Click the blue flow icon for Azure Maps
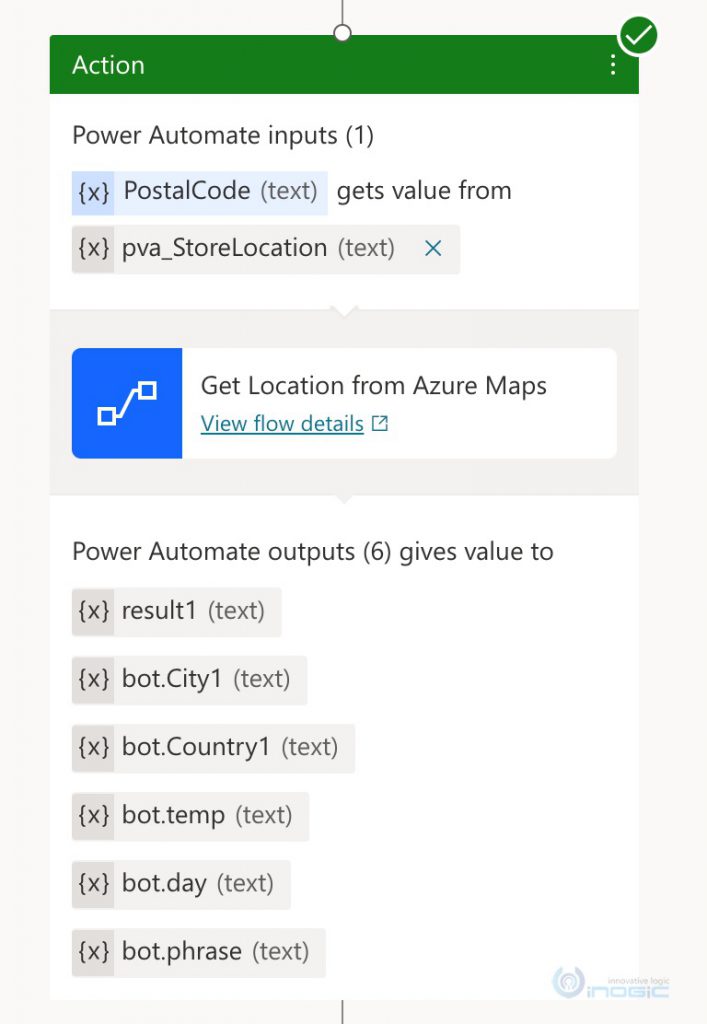 pyautogui.click(x=126, y=402)
